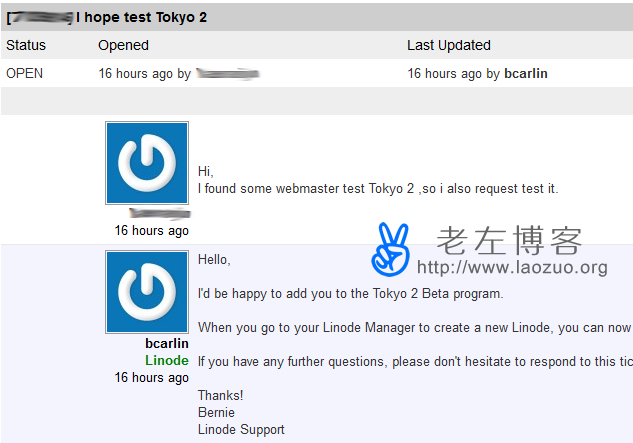This screenshot has width=633, height=443.
Task: Click "16 hours ago" under bcarlin's name
Action: (151, 378)
